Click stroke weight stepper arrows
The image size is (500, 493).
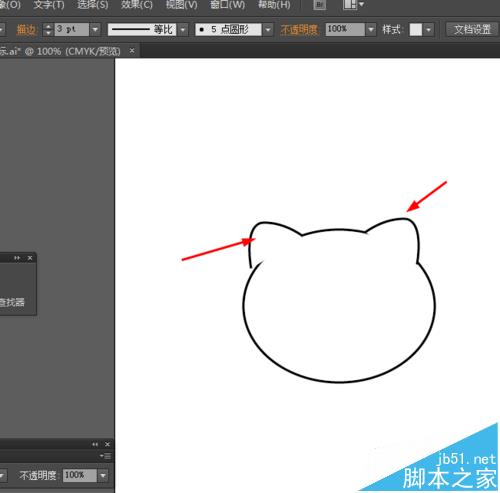(x=48, y=30)
